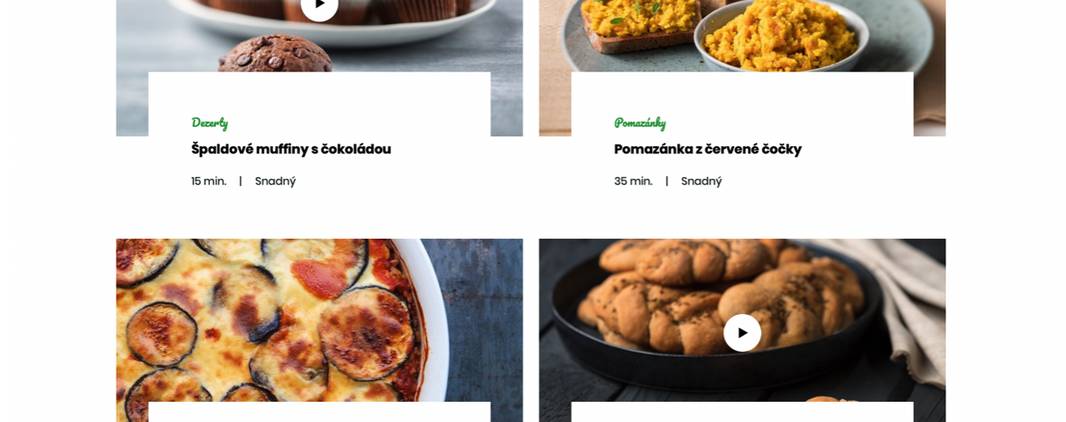Click Snadný difficulty on the muffins card

(x=275, y=181)
